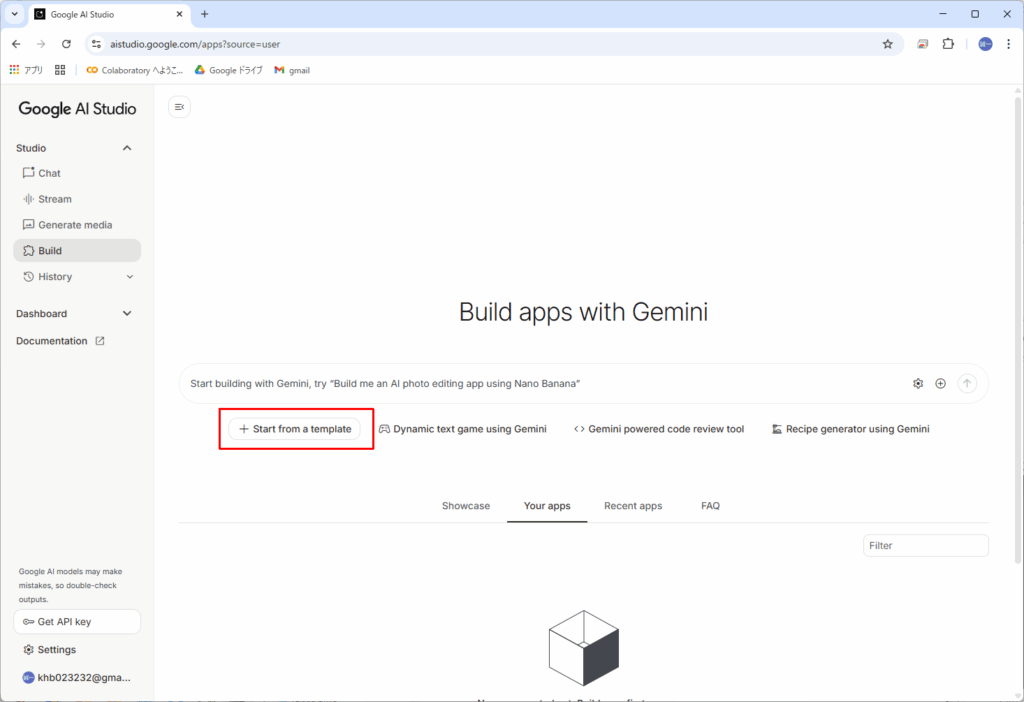Open the tab groups grid icon in bookmarks bar
Viewport: 1024px width, 702px height.
point(60,70)
